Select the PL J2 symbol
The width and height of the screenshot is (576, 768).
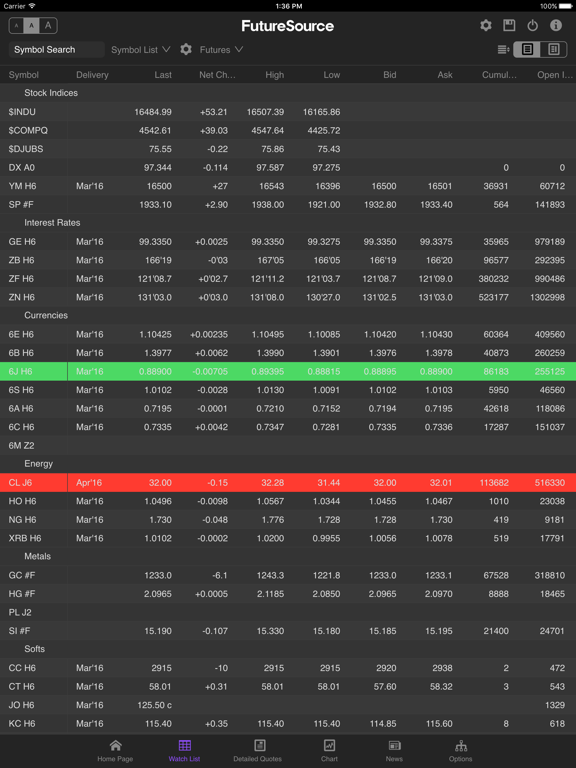(x=20, y=612)
